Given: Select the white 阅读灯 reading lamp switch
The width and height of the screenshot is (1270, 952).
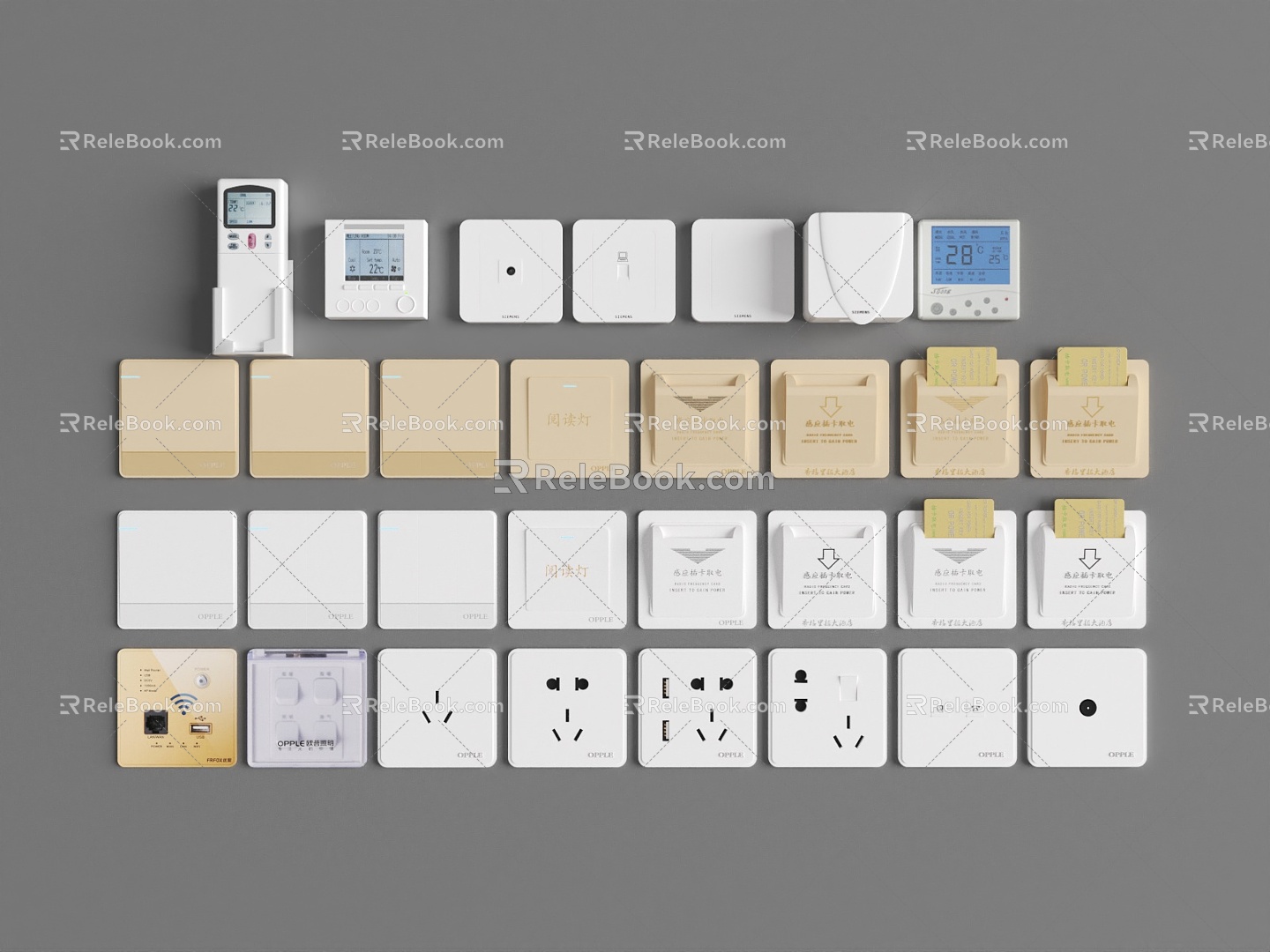Looking at the screenshot, I should click(567, 569).
